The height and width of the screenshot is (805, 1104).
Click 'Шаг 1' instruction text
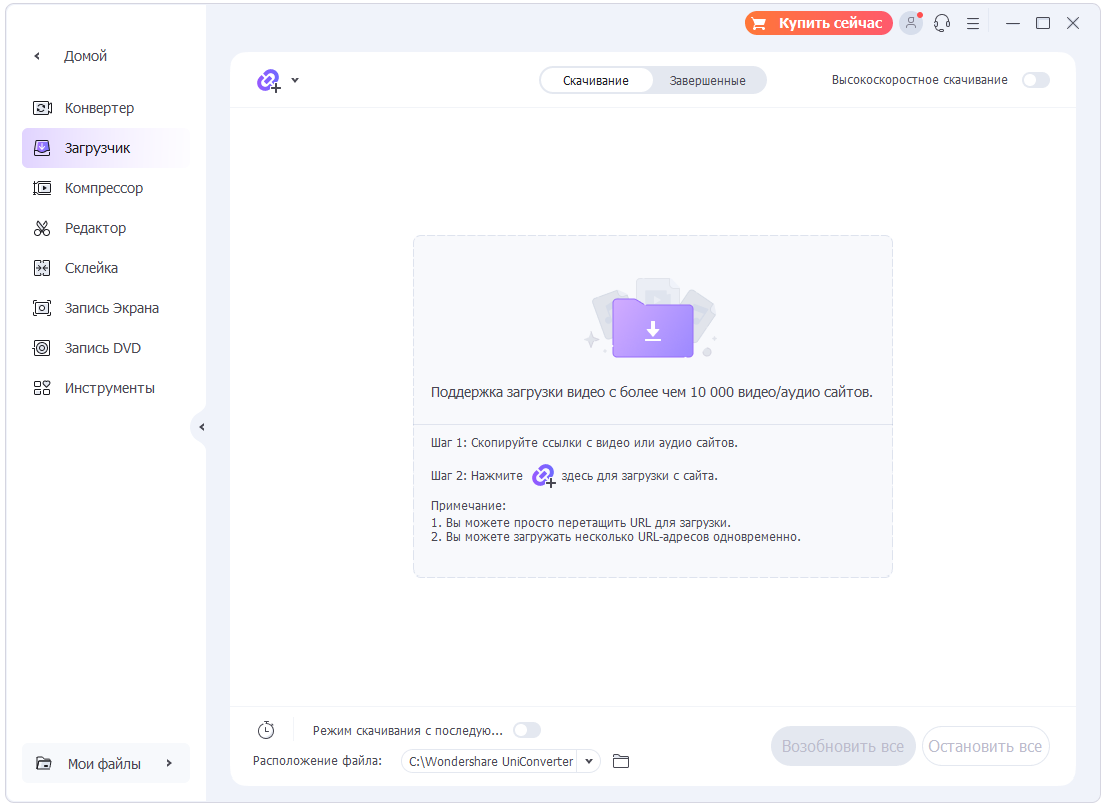click(584, 443)
